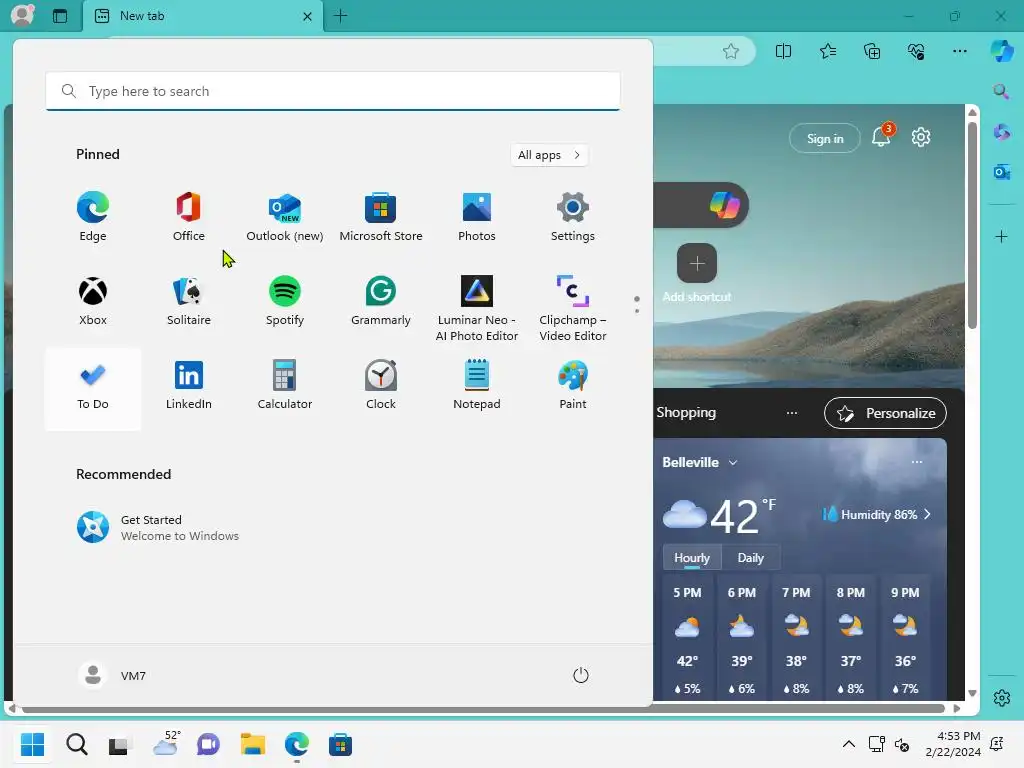
Task: Open Edge Settings and more menu
Action: 959,51
